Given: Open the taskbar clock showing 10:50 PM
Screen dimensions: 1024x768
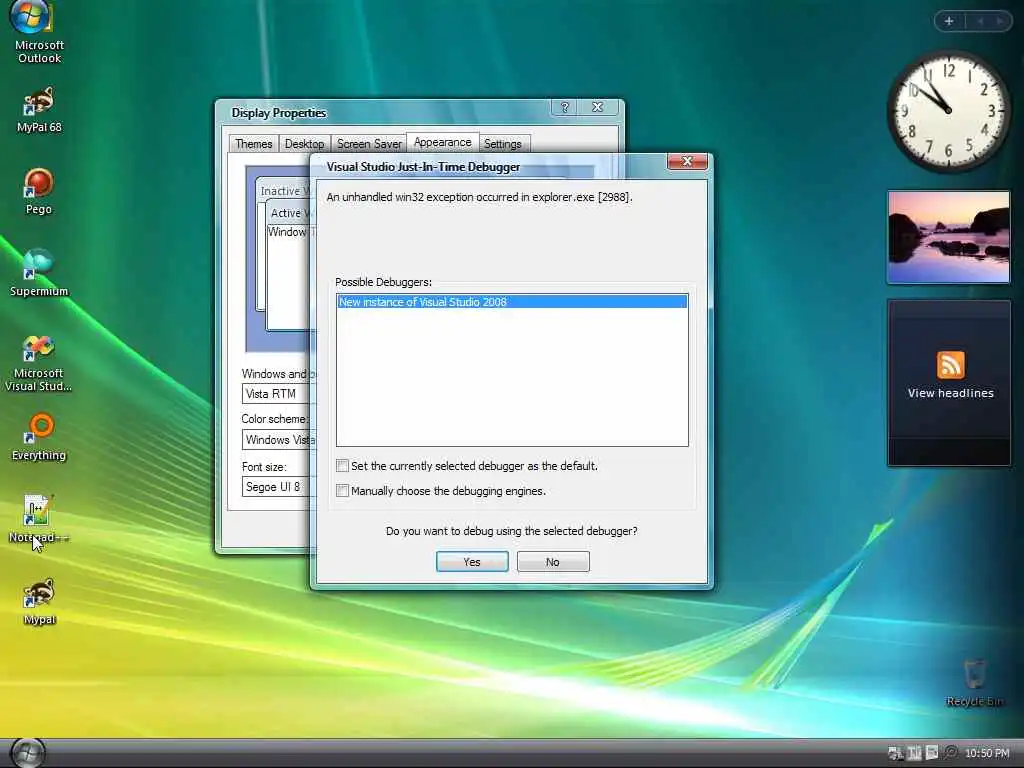Looking at the screenshot, I should click(x=987, y=753).
